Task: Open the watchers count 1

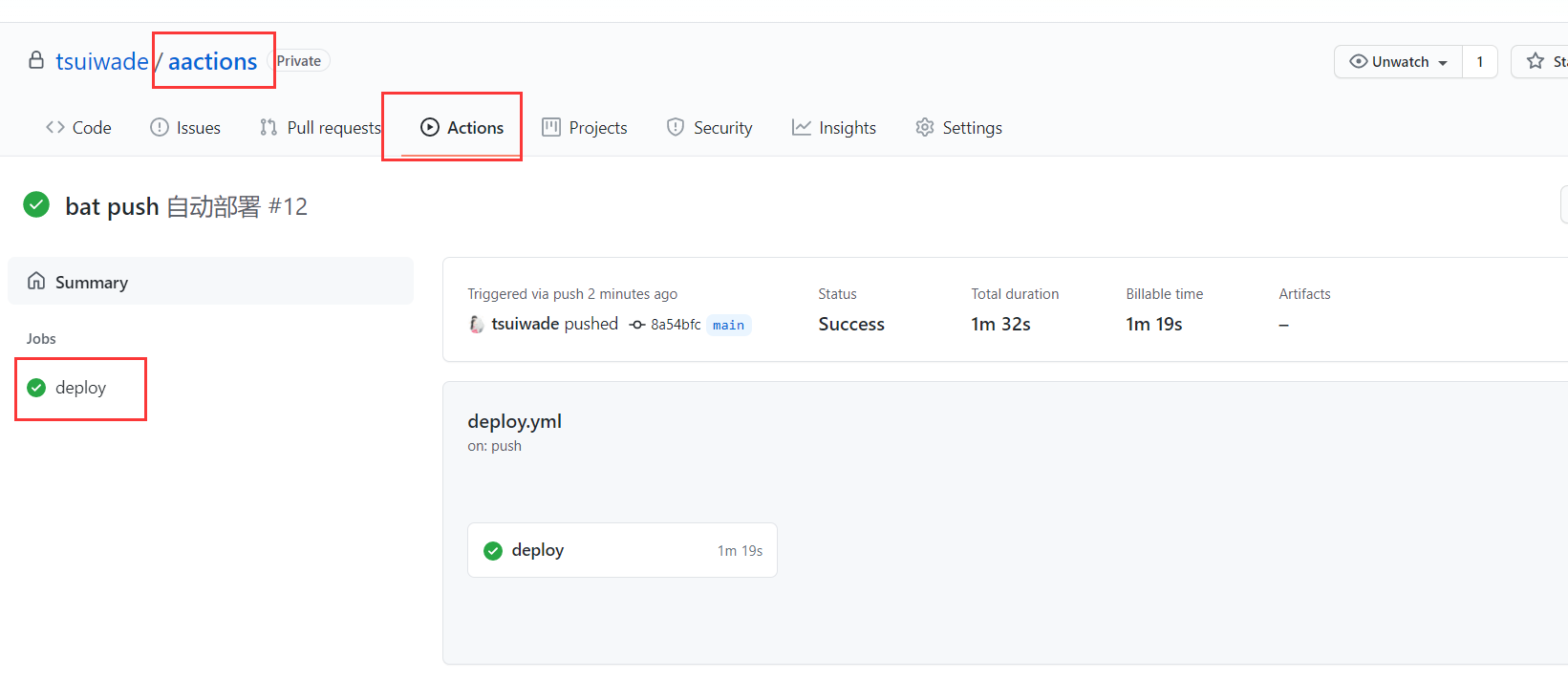Action: click(1480, 61)
